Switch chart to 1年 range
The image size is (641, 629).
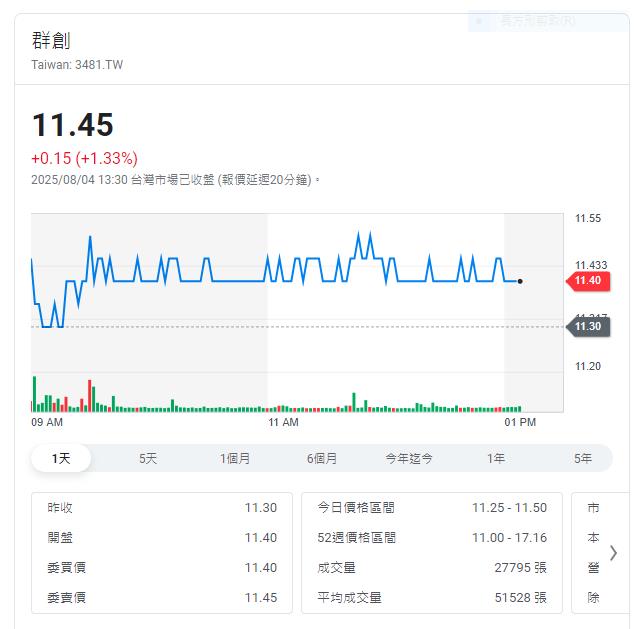click(x=496, y=458)
